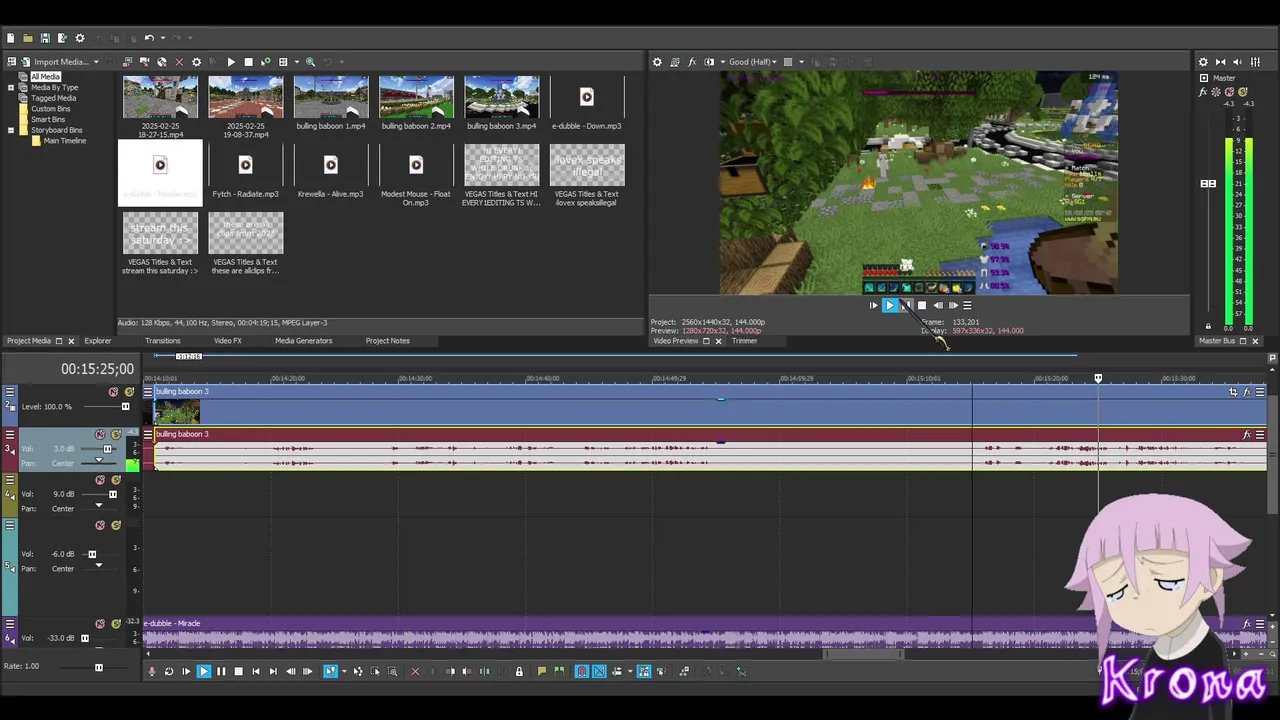Viewport: 1280px width, 720px height.
Task: Undo the last action
Action: [148, 38]
